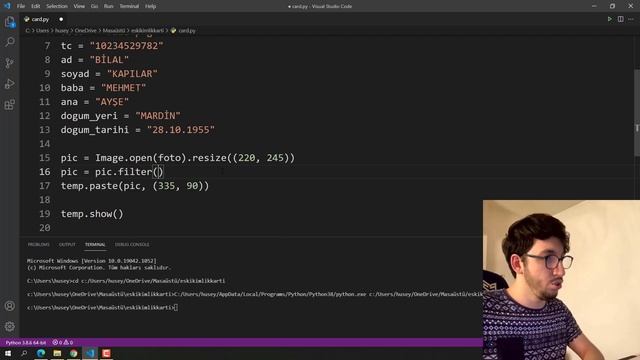Click the soyad value "KAPILAR"
The image size is (640, 360).
pyautogui.click(x=132, y=74)
